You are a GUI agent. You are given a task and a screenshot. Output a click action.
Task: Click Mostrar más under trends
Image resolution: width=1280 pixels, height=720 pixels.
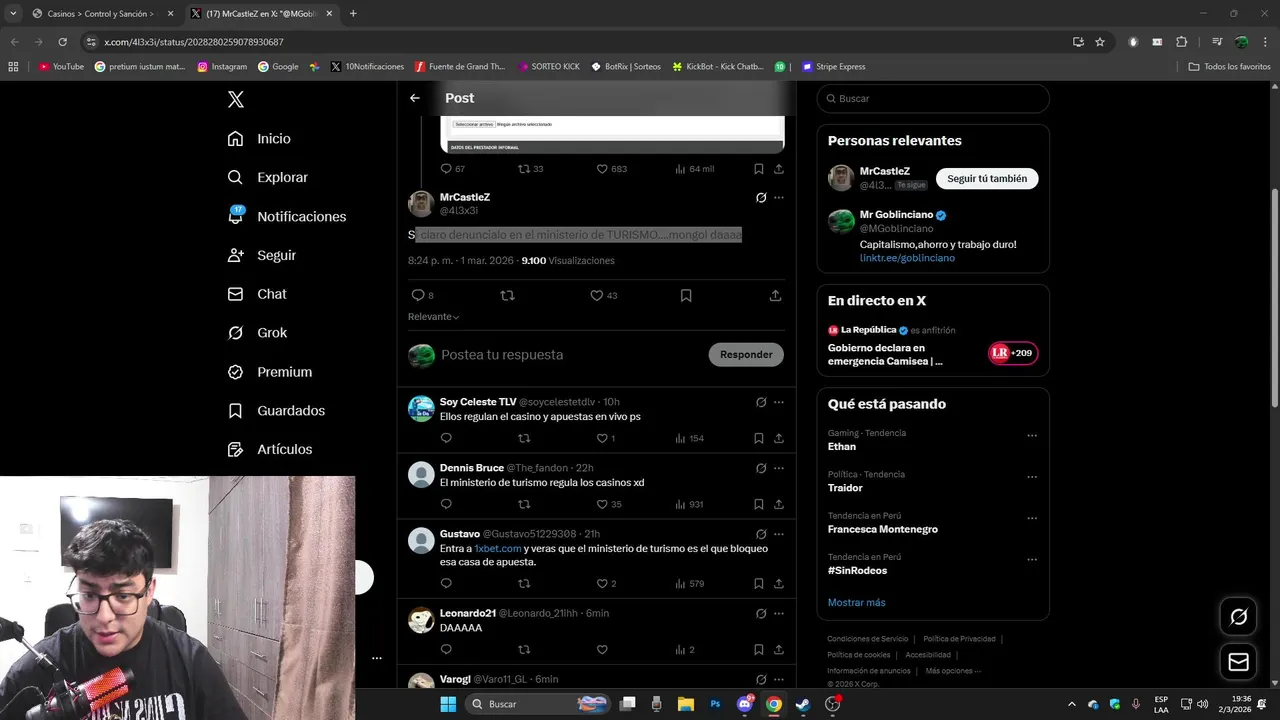(856, 603)
